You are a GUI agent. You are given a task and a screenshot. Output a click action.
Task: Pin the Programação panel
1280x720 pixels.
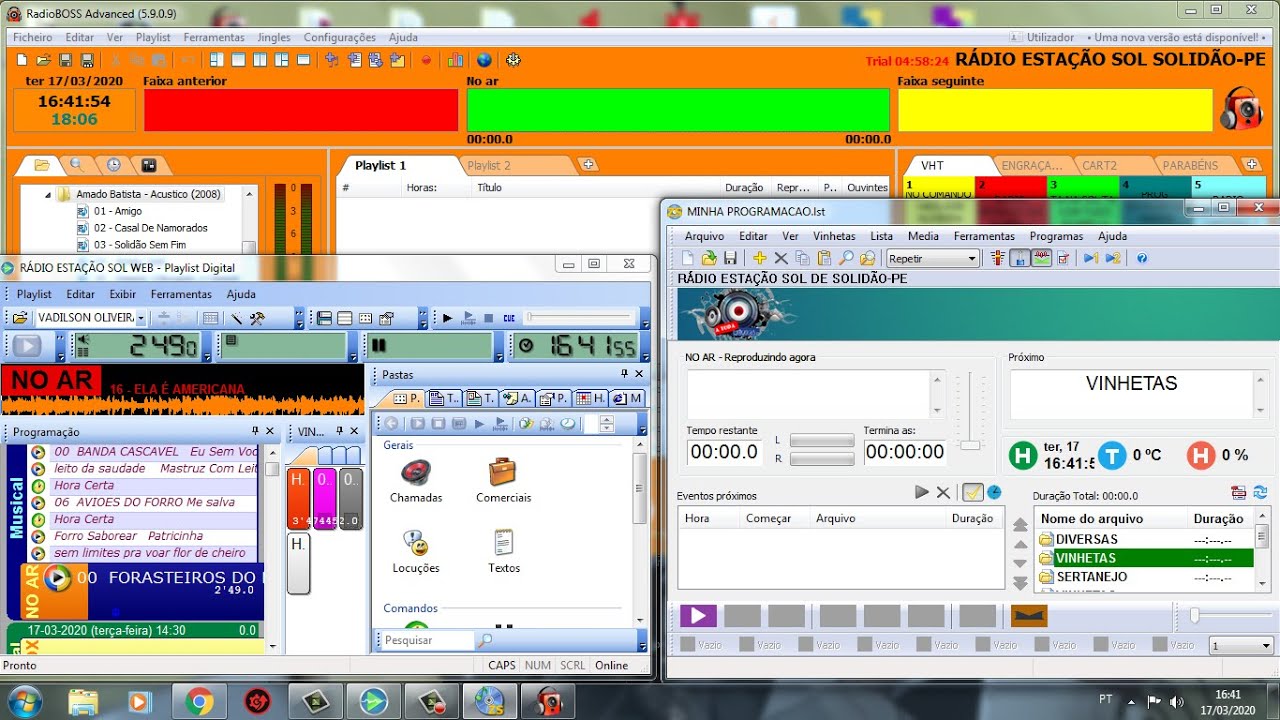click(255, 431)
